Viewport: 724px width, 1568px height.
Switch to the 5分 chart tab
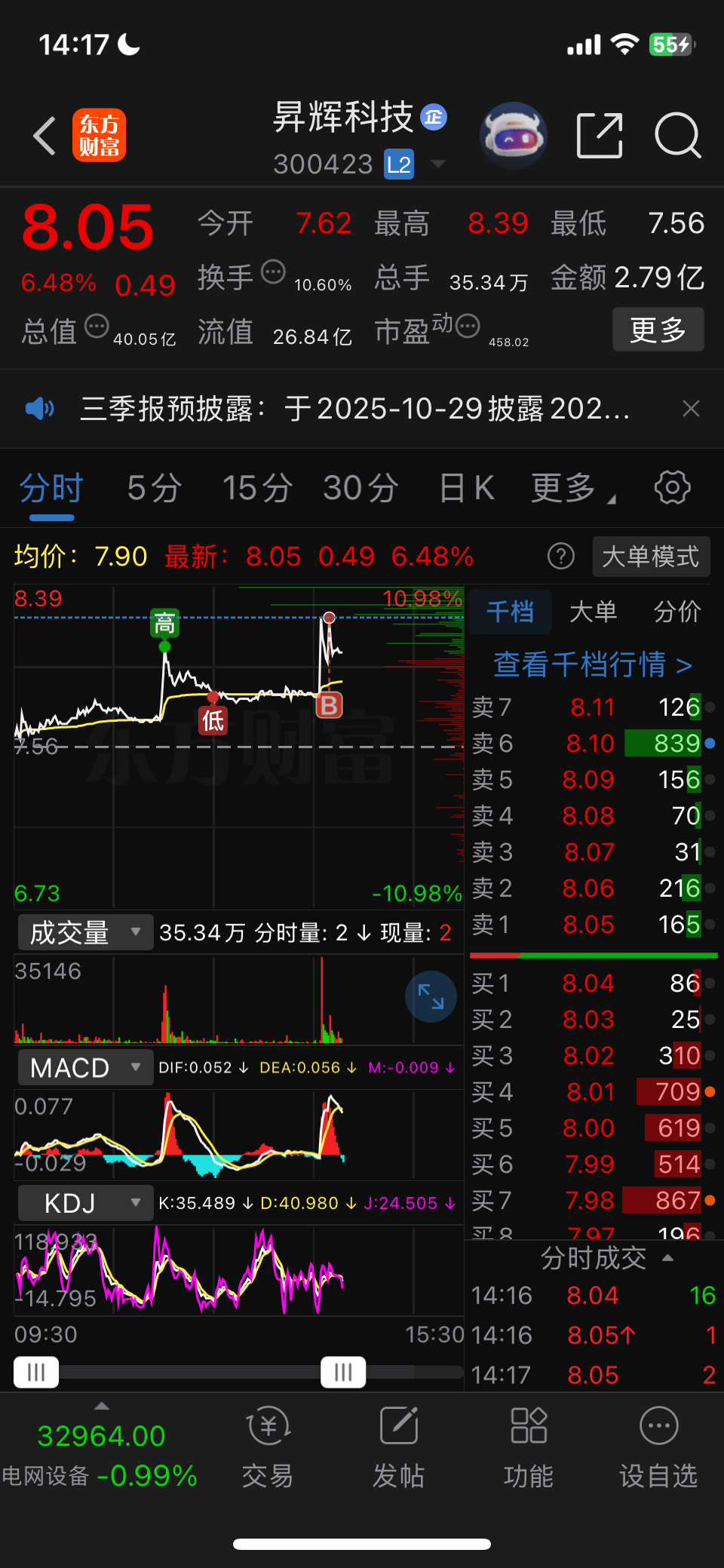pyautogui.click(x=155, y=488)
